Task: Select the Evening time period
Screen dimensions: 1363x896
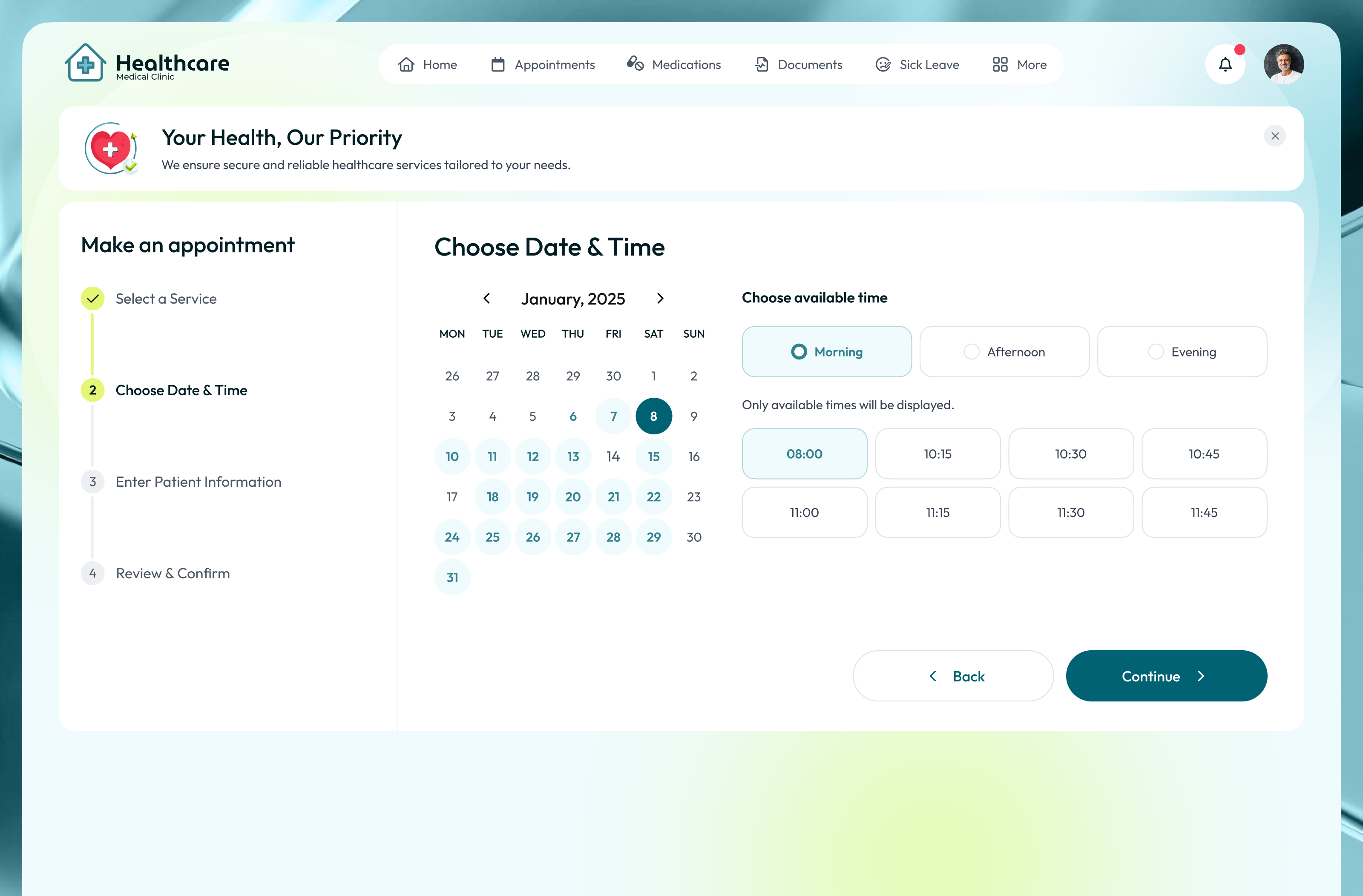Action: 1182,351
